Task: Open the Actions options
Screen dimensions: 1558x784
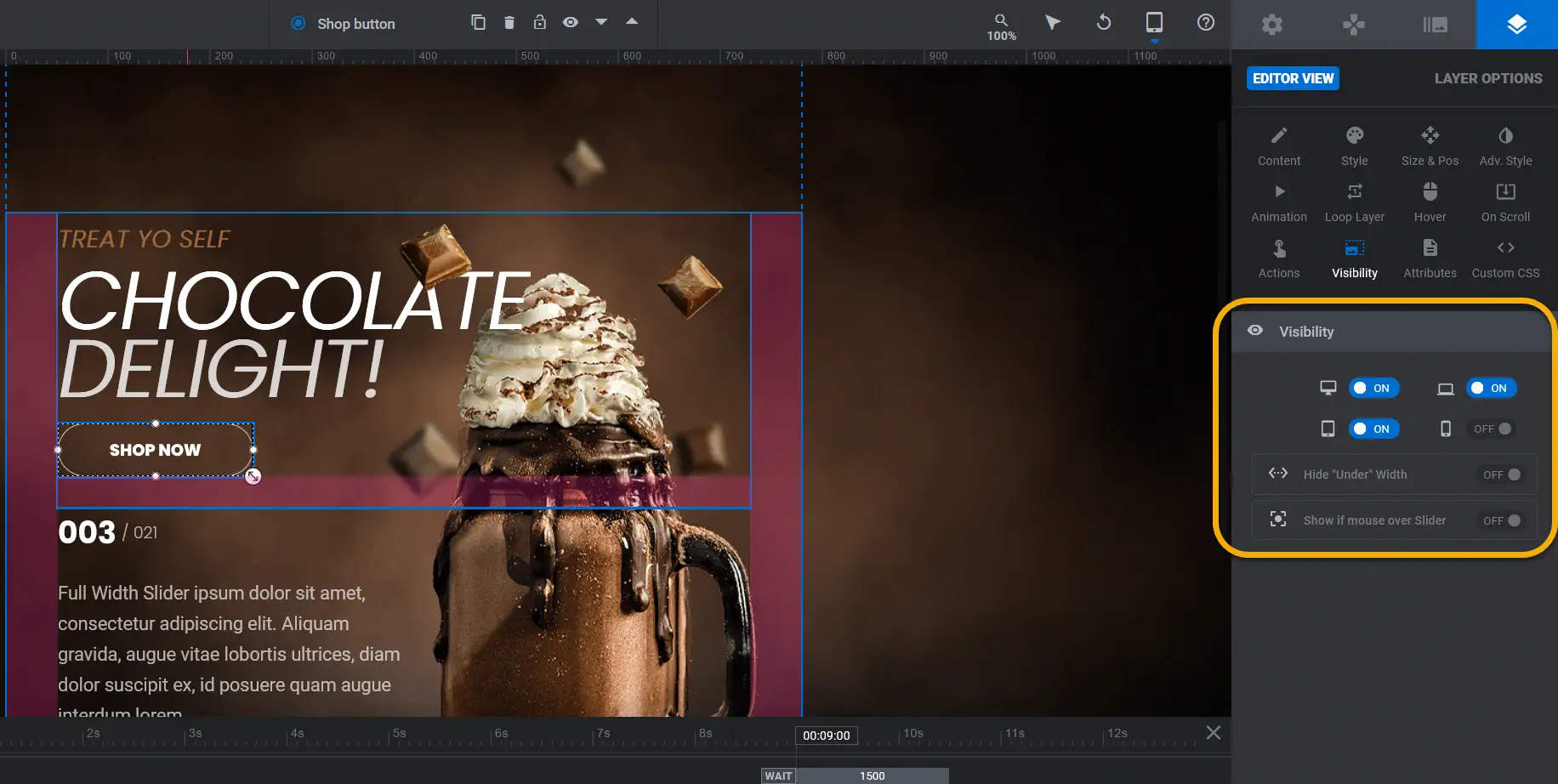Action: tap(1279, 259)
